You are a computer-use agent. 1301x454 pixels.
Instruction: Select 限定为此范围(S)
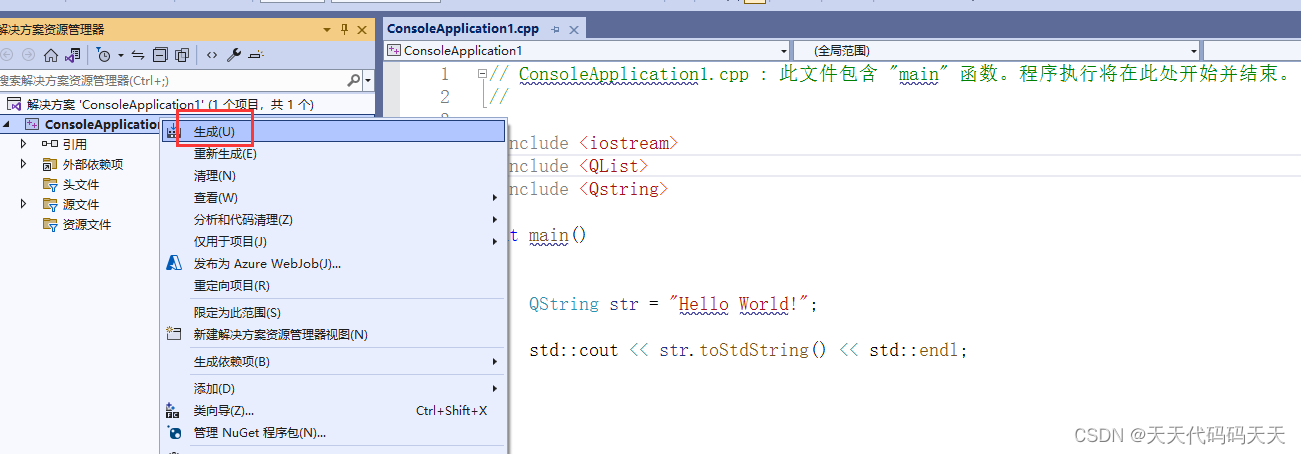click(333, 312)
